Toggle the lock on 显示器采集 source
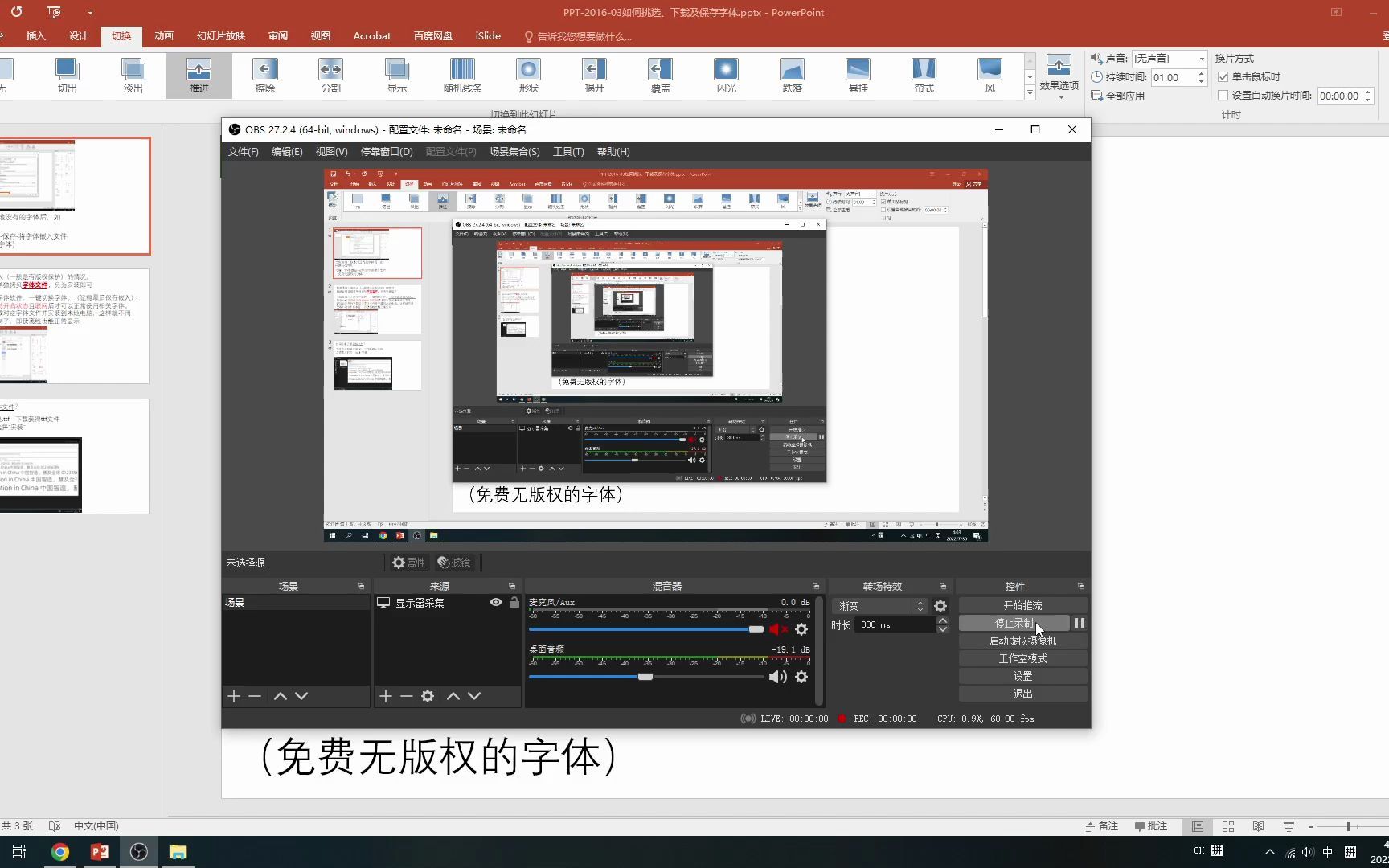 click(x=514, y=602)
